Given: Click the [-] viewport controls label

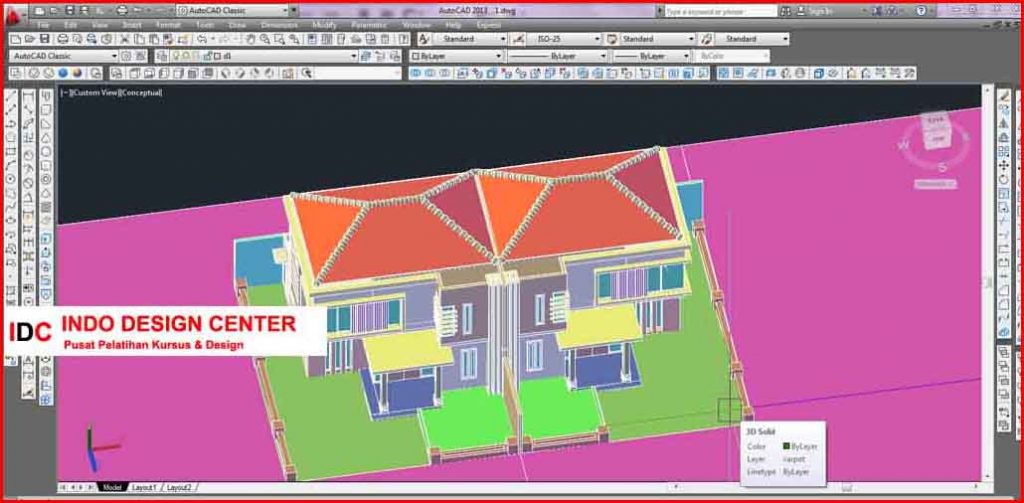Looking at the screenshot, I should click(x=64, y=93).
